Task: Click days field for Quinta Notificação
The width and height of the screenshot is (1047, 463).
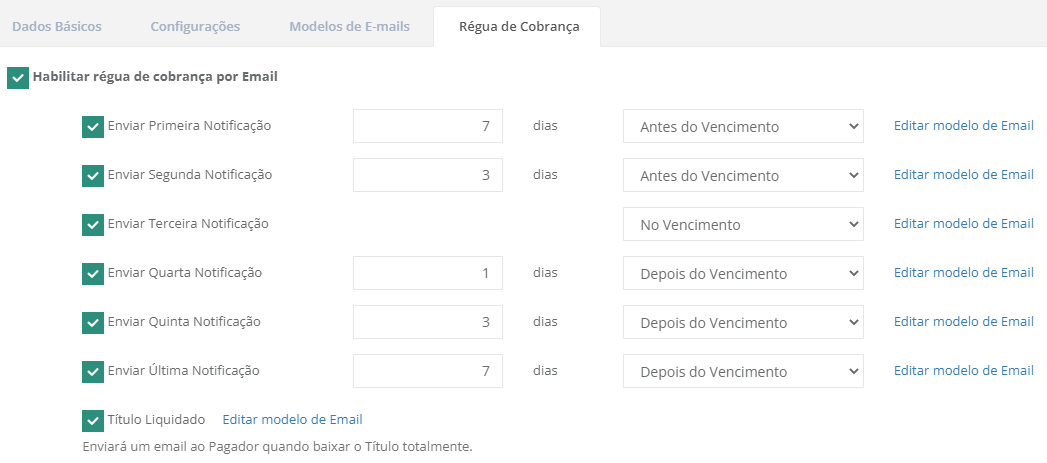Action: point(427,323)
